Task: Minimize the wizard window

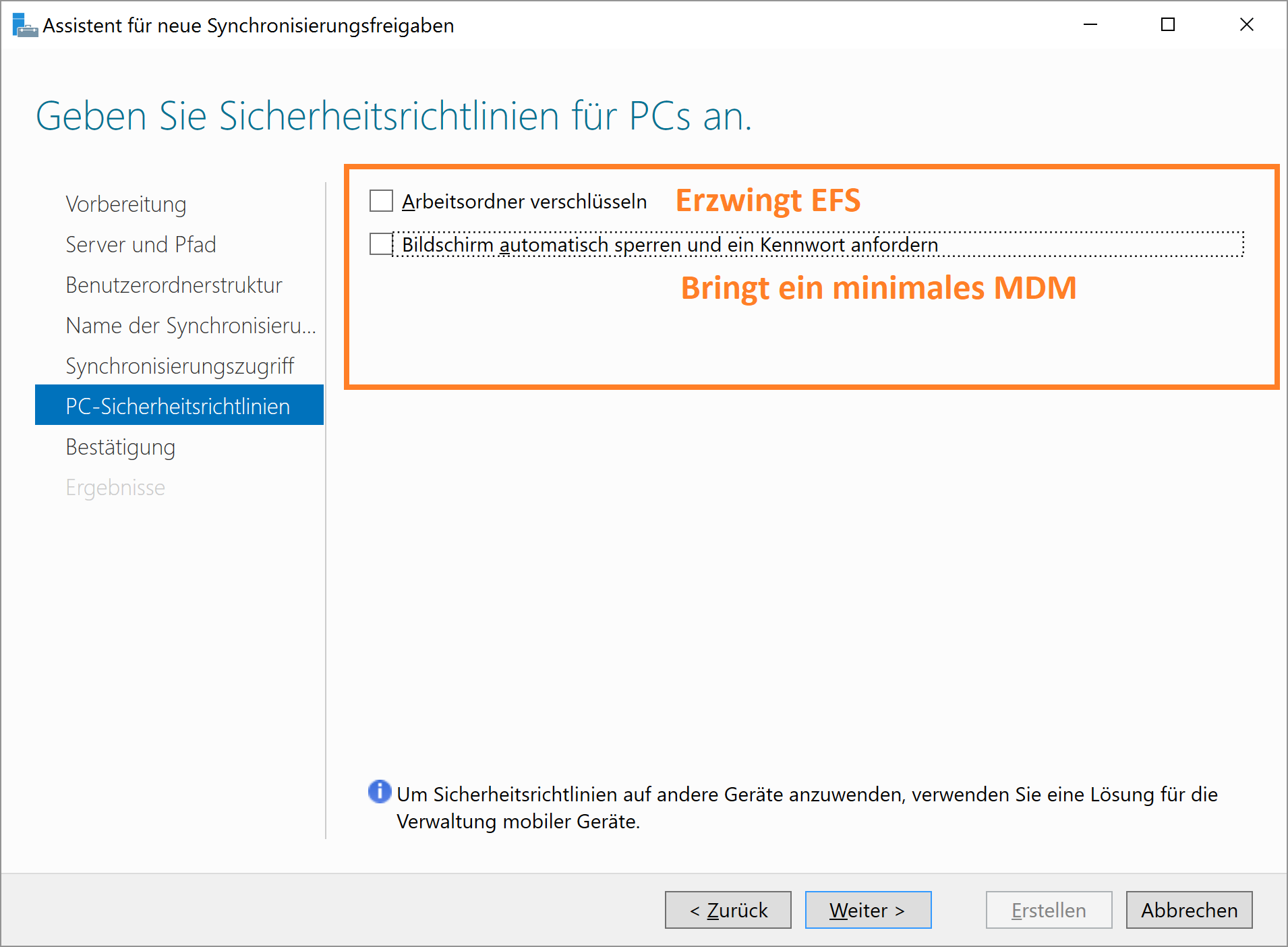Action: click(x=1090, y=25)
